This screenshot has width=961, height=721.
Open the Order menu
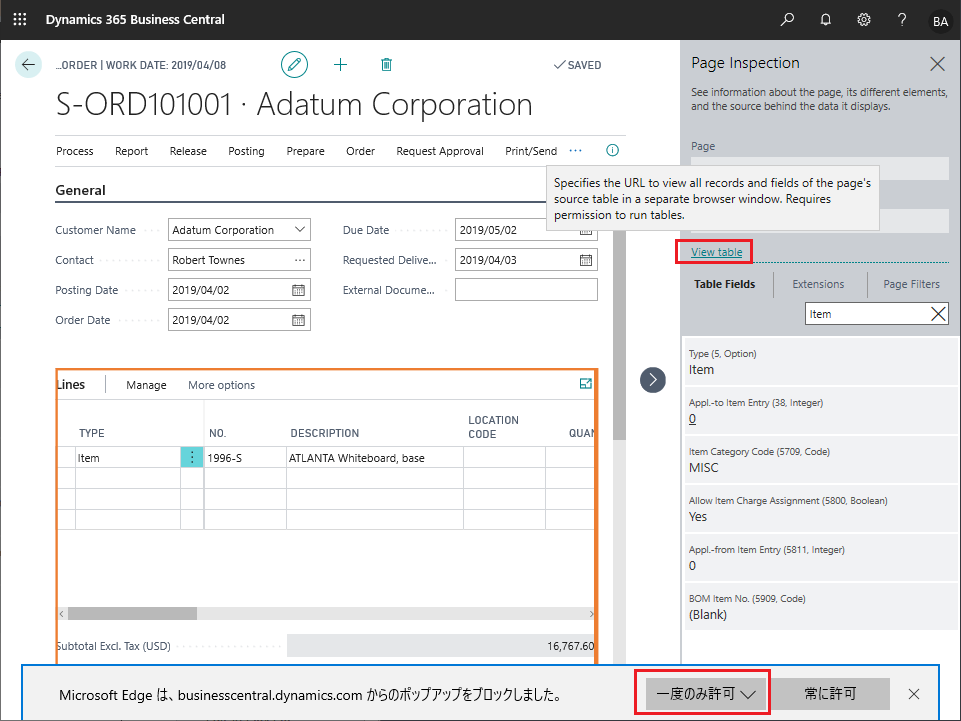pyautogui.click(x=360, y=151)
